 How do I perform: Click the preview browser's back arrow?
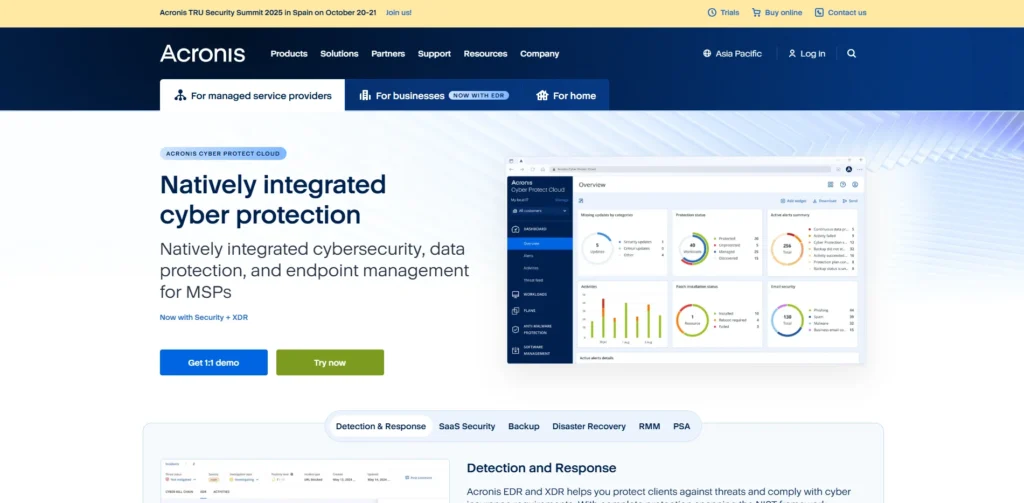512,169
